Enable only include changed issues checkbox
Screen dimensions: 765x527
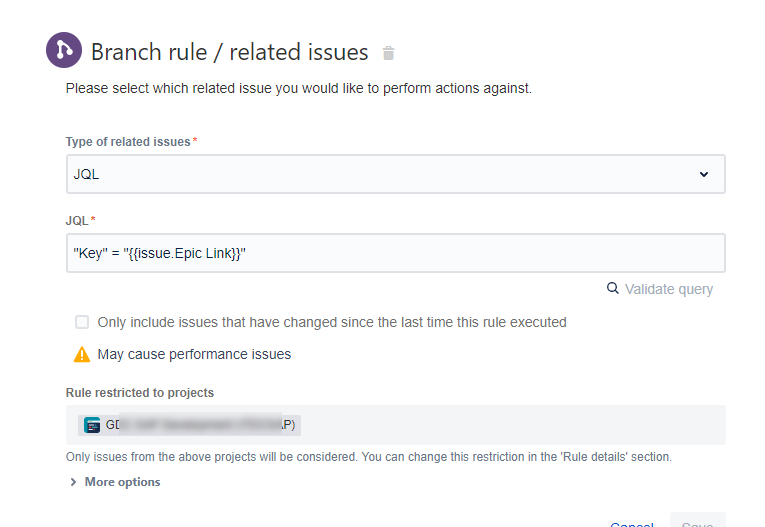tap(82, 322)
